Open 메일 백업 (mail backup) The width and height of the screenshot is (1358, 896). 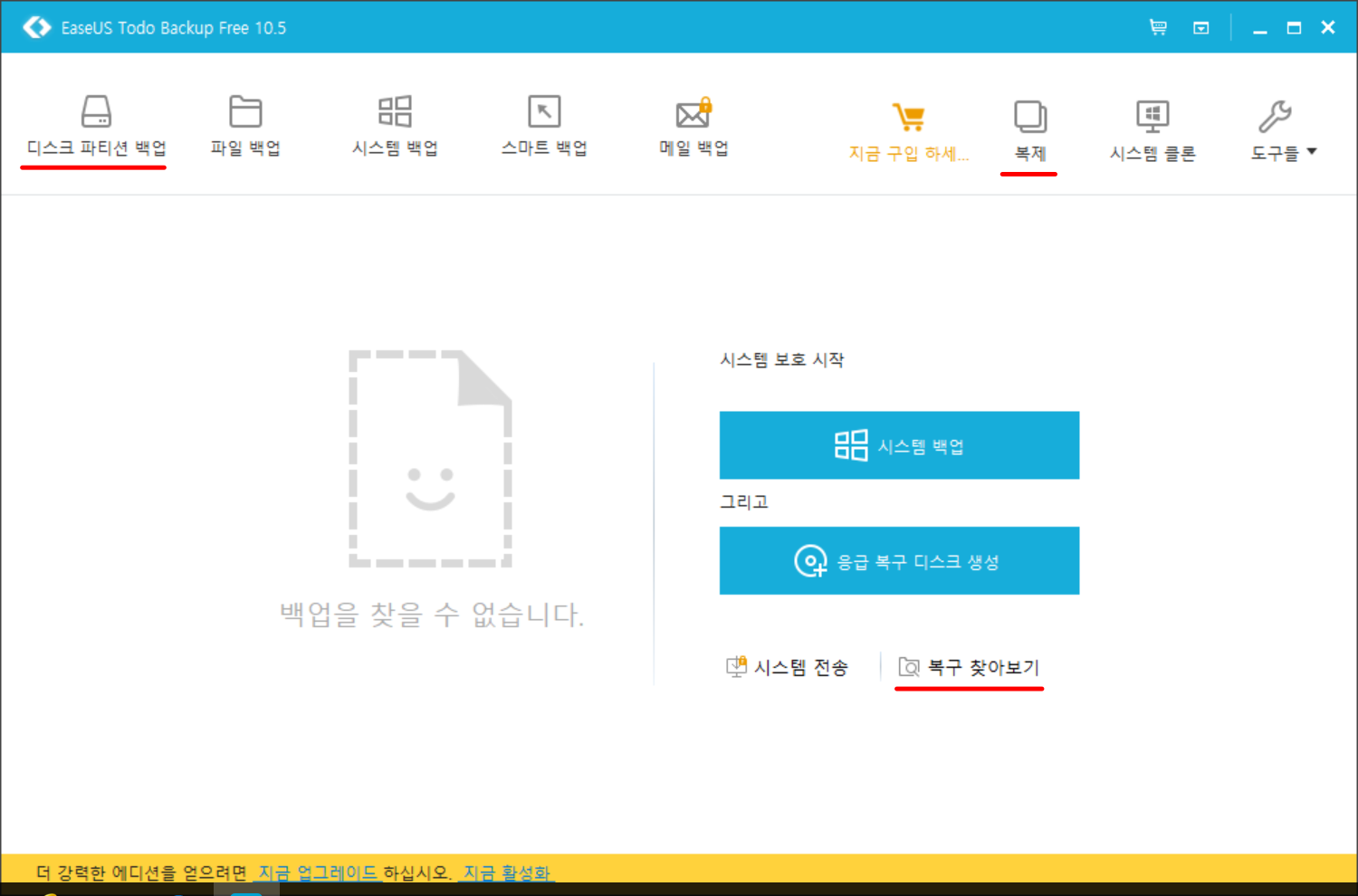[693, 126]
